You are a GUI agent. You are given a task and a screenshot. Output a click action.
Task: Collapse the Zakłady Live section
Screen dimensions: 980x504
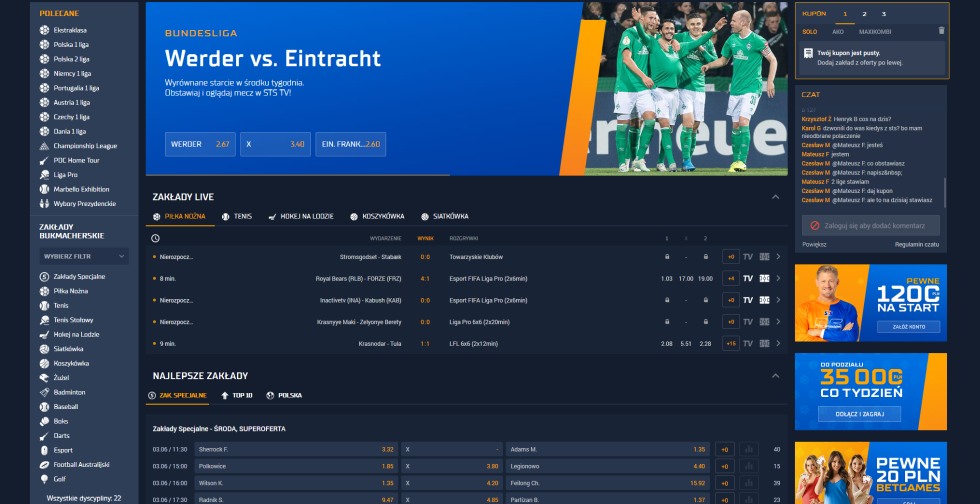coord(775,197)
